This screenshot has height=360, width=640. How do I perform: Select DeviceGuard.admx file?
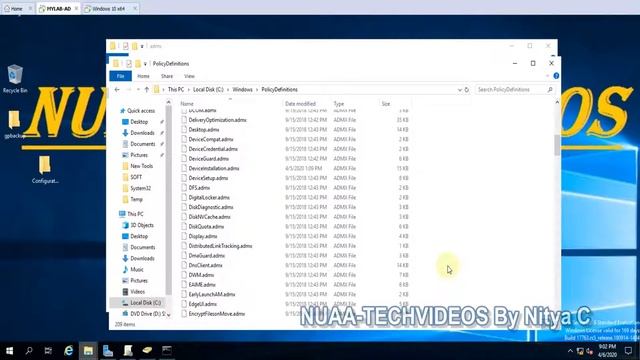coord(209,159)
